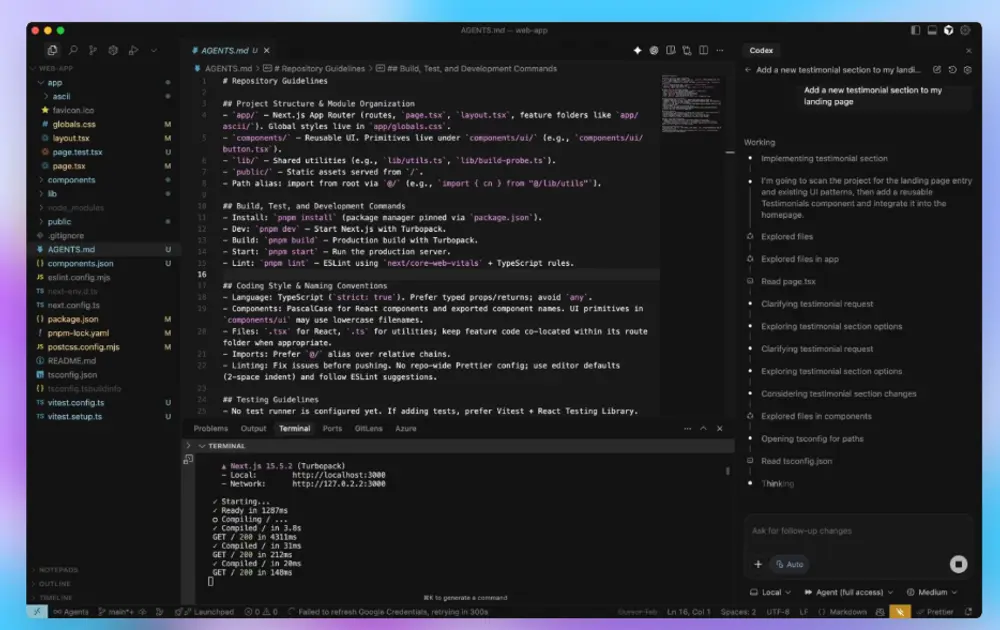Viewport: 1000px width, 630px height.
Task: Open the Run and Debug icon
Action: pos(133,50)
